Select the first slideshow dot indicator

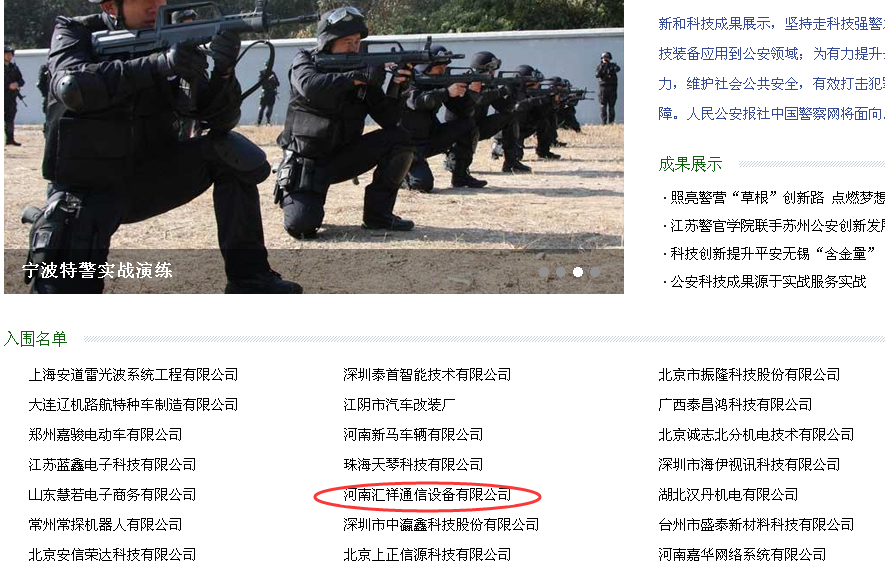(544, 272)
